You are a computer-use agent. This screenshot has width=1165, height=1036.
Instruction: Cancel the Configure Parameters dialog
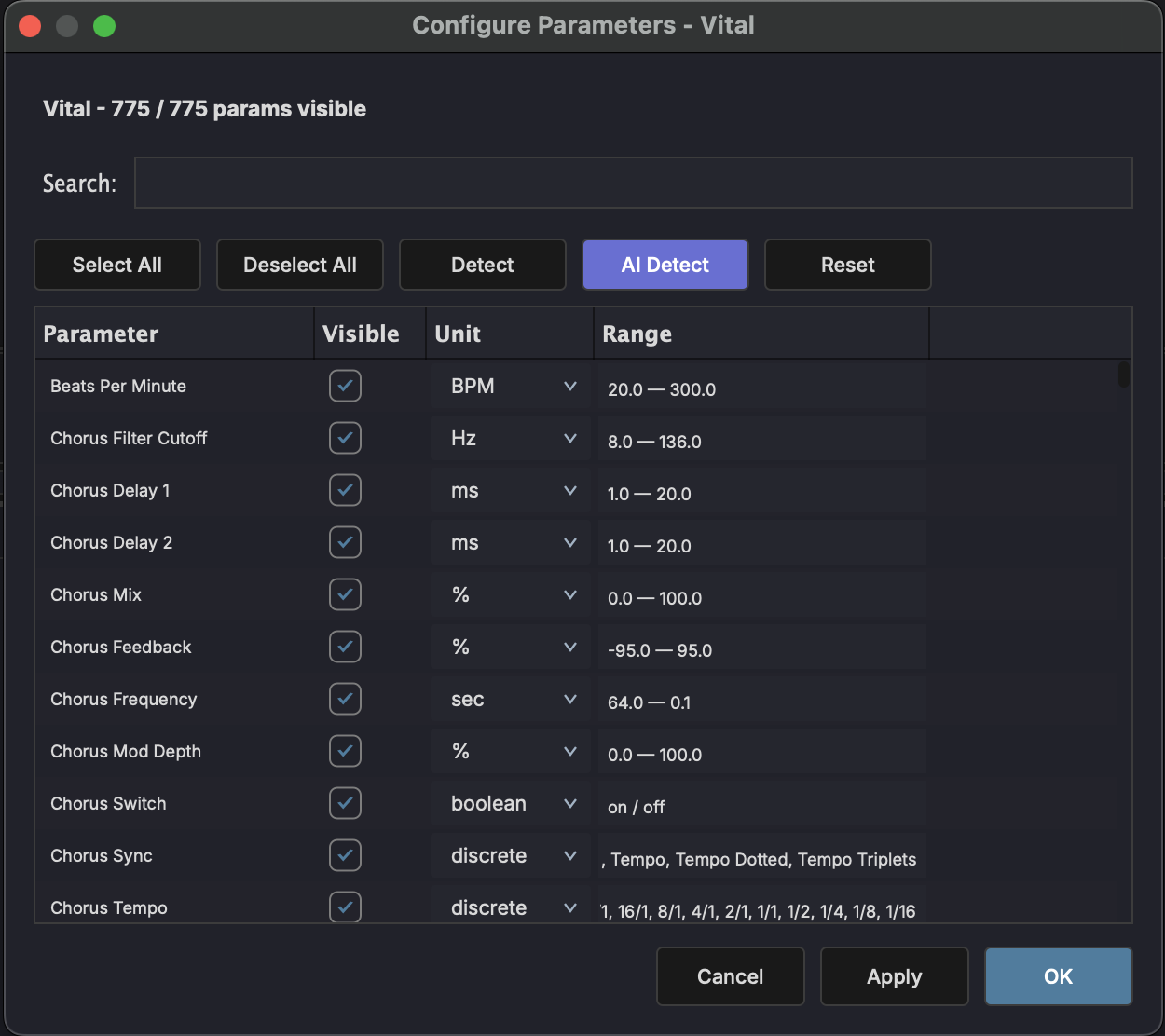[730, 976]
